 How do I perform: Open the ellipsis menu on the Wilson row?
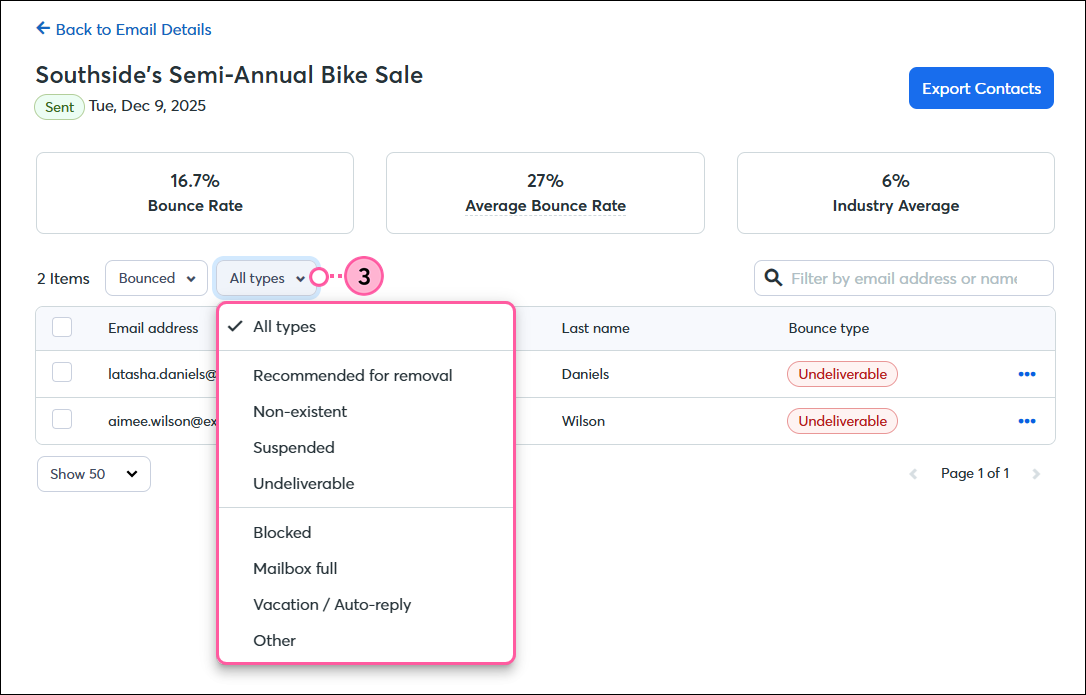1027,421
